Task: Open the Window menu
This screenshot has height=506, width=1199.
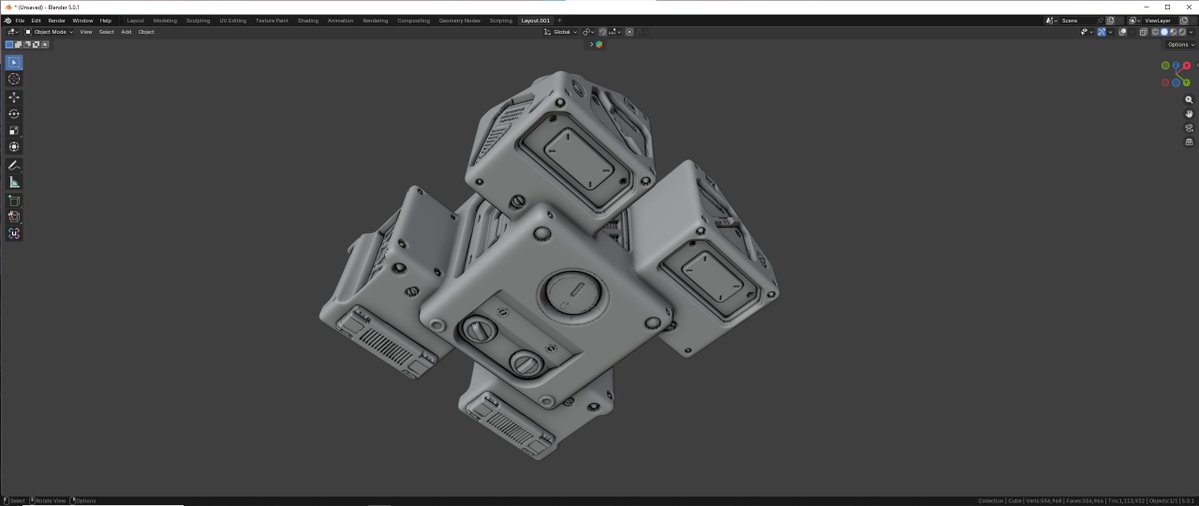Action: (83, 21)
